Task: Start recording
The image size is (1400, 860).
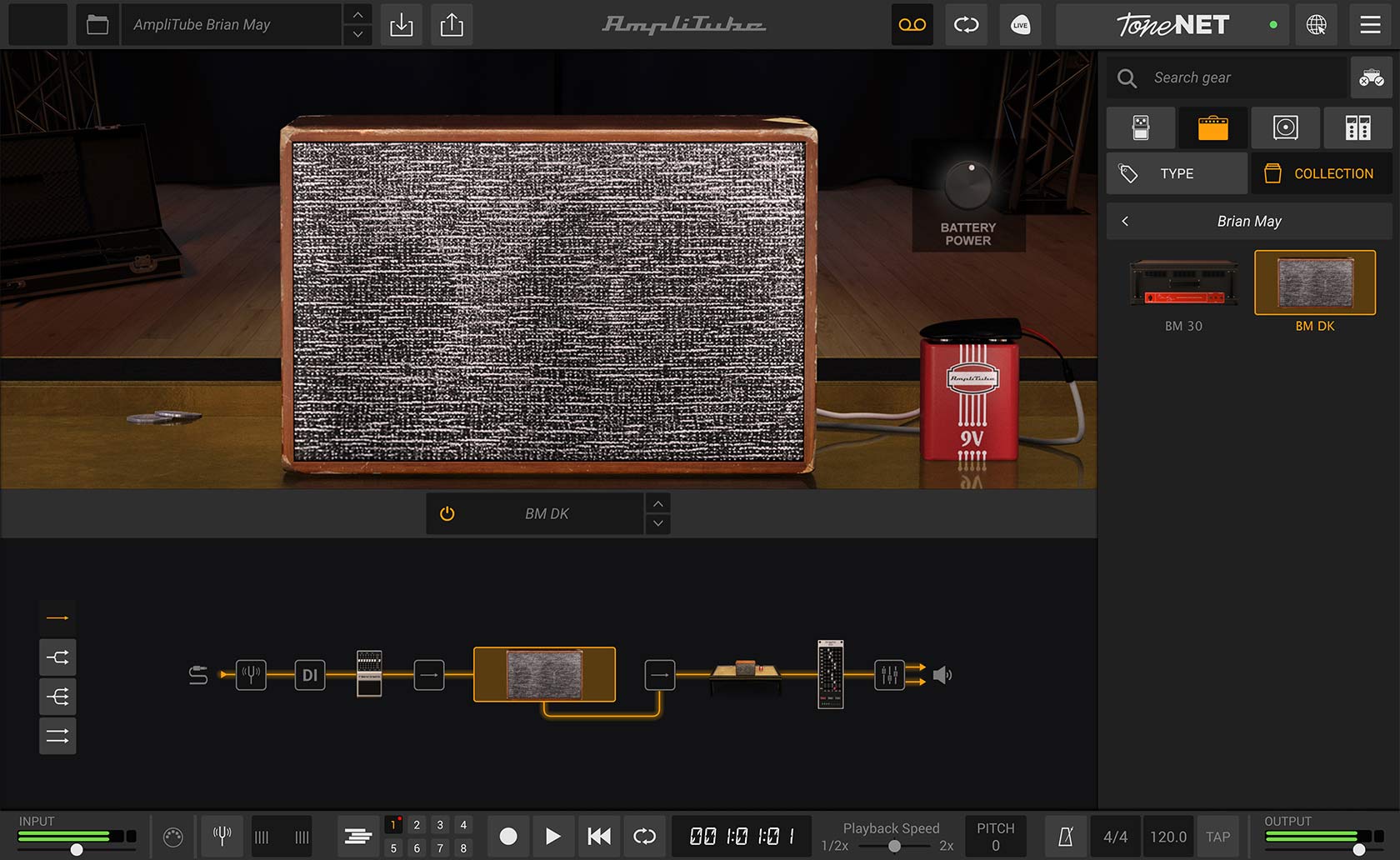Action: click(x=507, y=836)
